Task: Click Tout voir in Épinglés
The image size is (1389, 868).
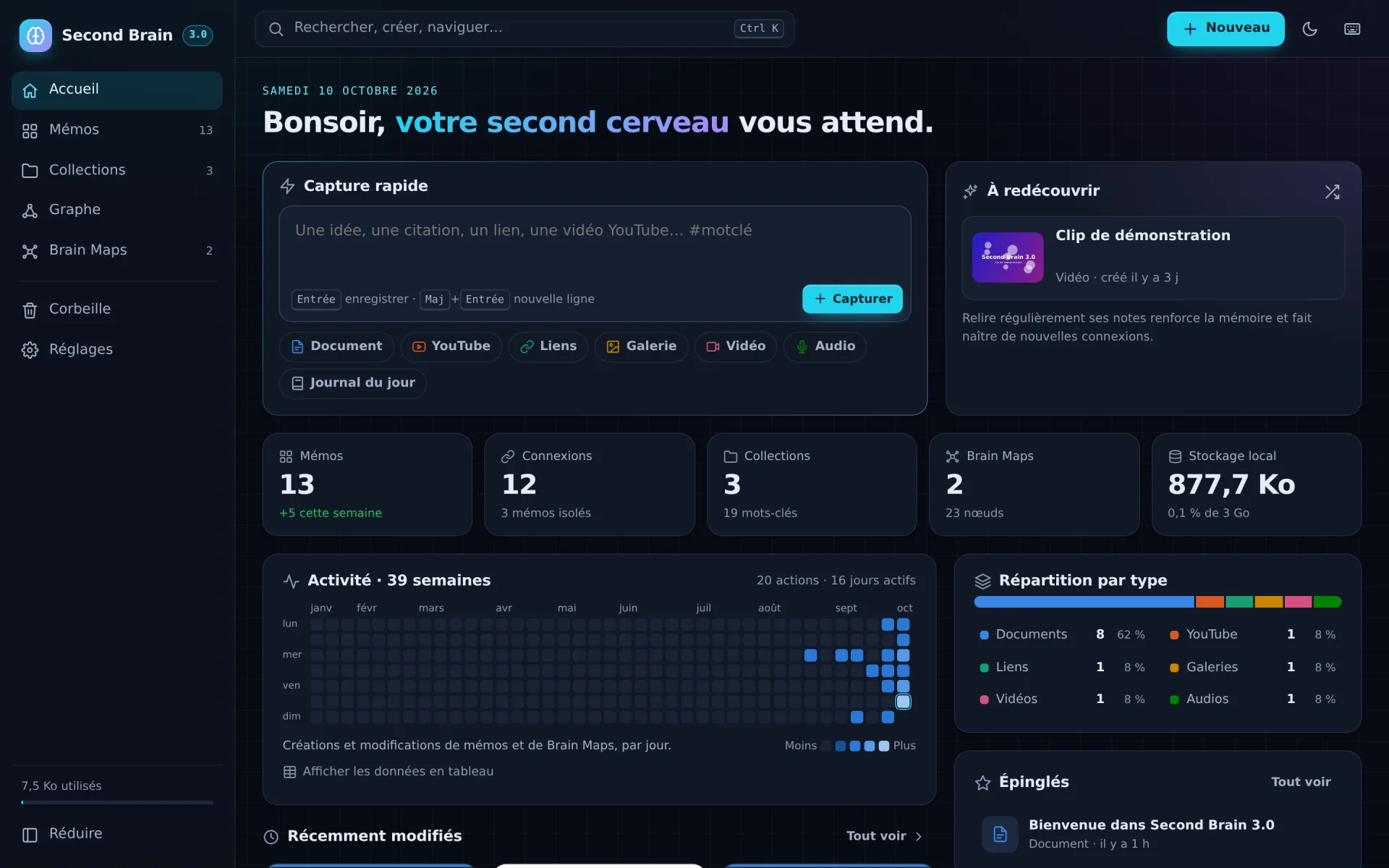Action: pos(1301,782)
